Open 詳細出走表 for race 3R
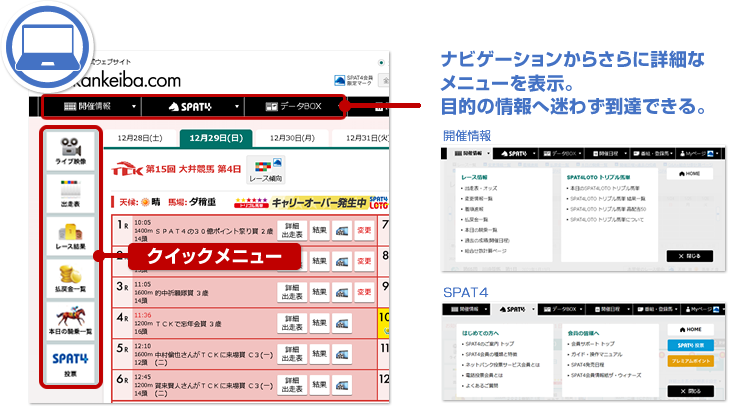The width and height of the screenshot is (730, 410). coord(292,292)
